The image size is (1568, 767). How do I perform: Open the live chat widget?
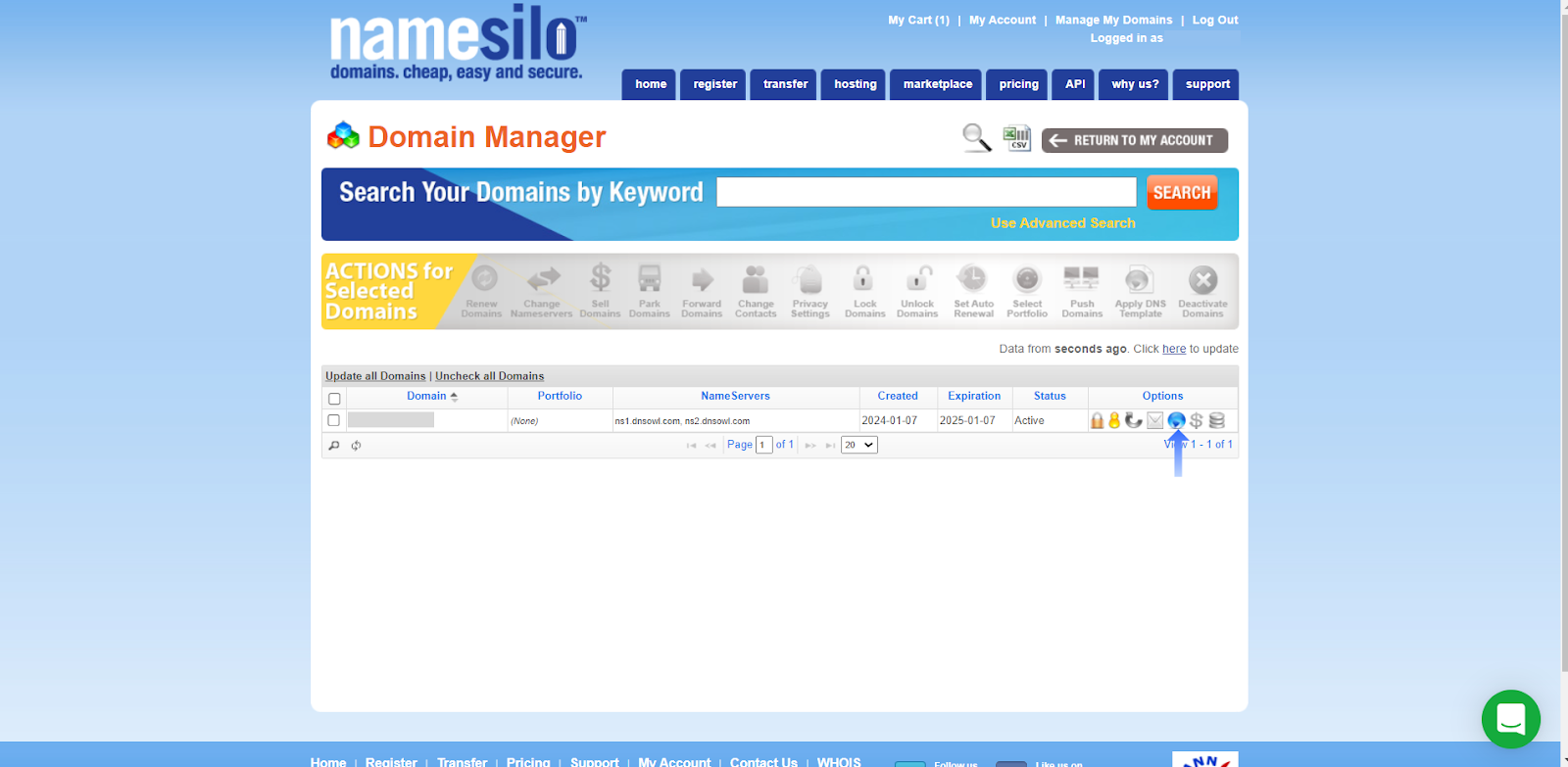(x=1510, y=719)
